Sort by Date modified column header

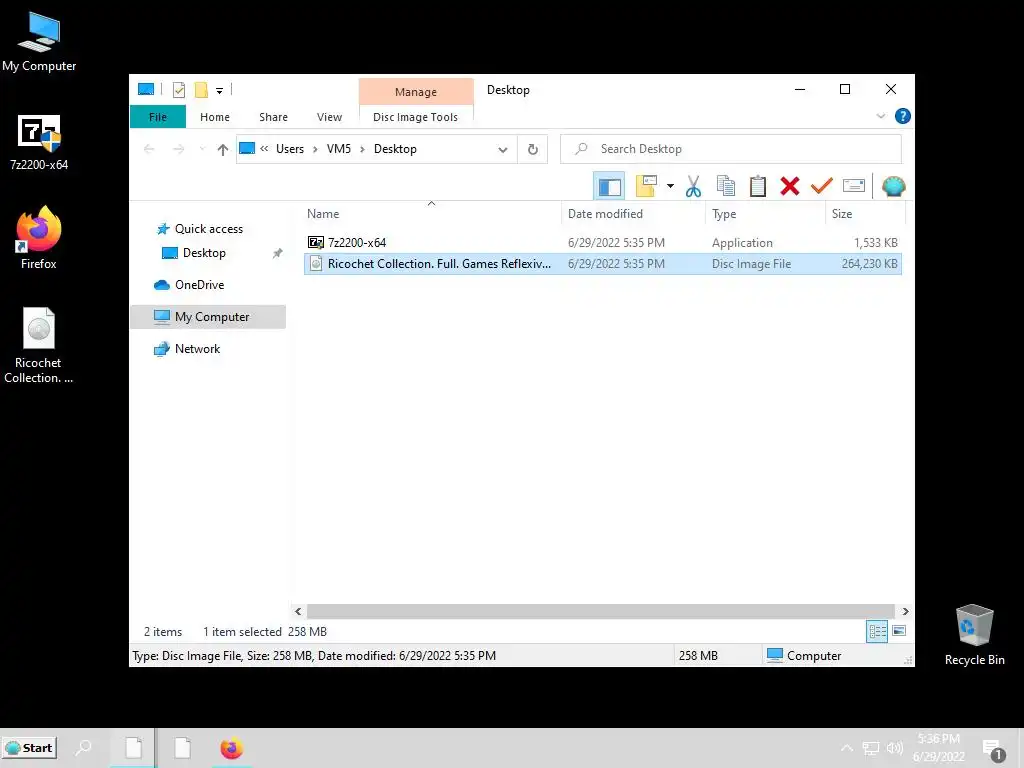pos(632,214)
